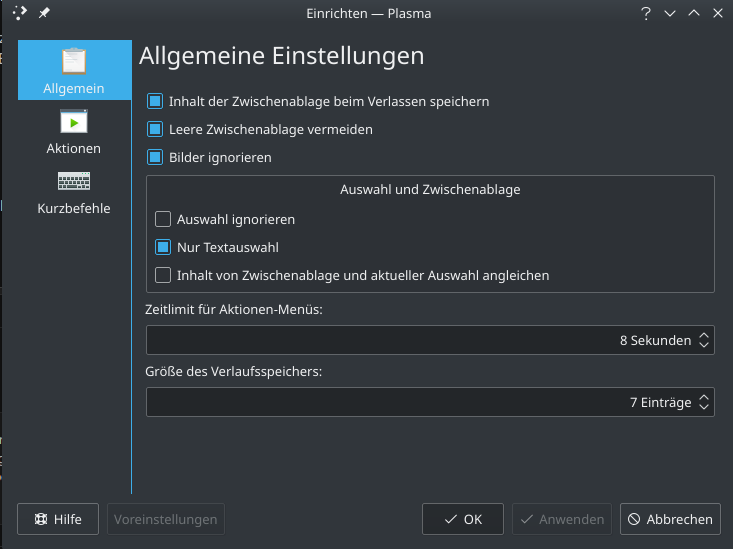Confirm settings with OK

[463, 519]
